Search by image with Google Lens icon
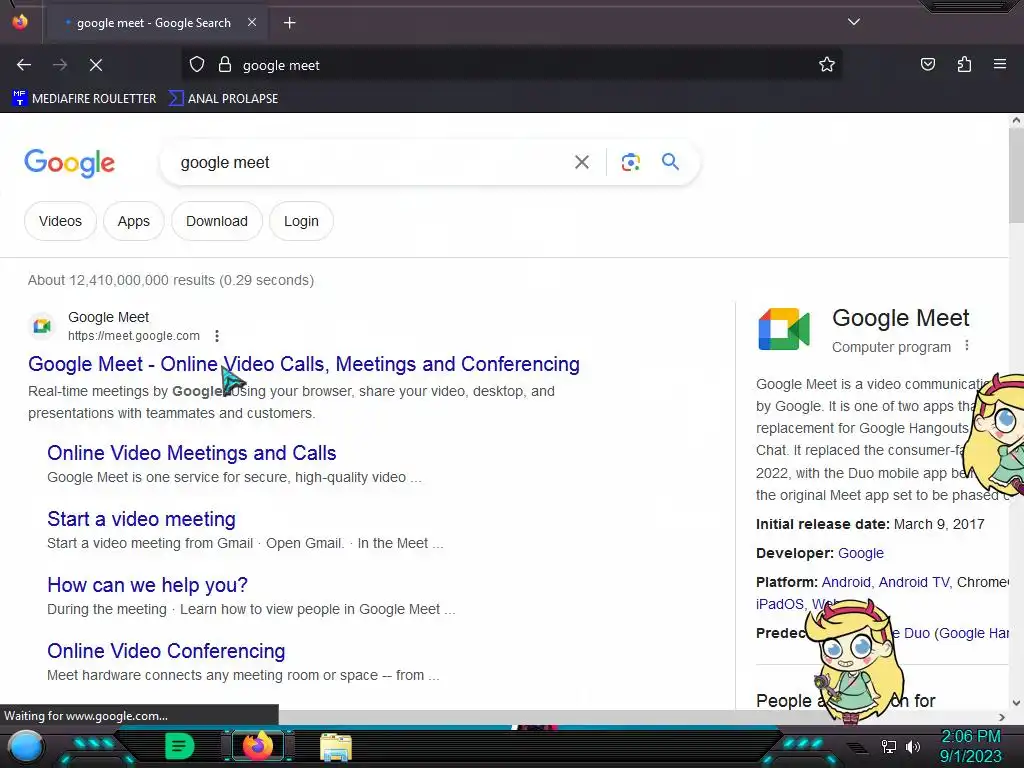Image resolution: width=1024 pixels, height=768 pixels. pyautogui.click(x=630, y=162)
